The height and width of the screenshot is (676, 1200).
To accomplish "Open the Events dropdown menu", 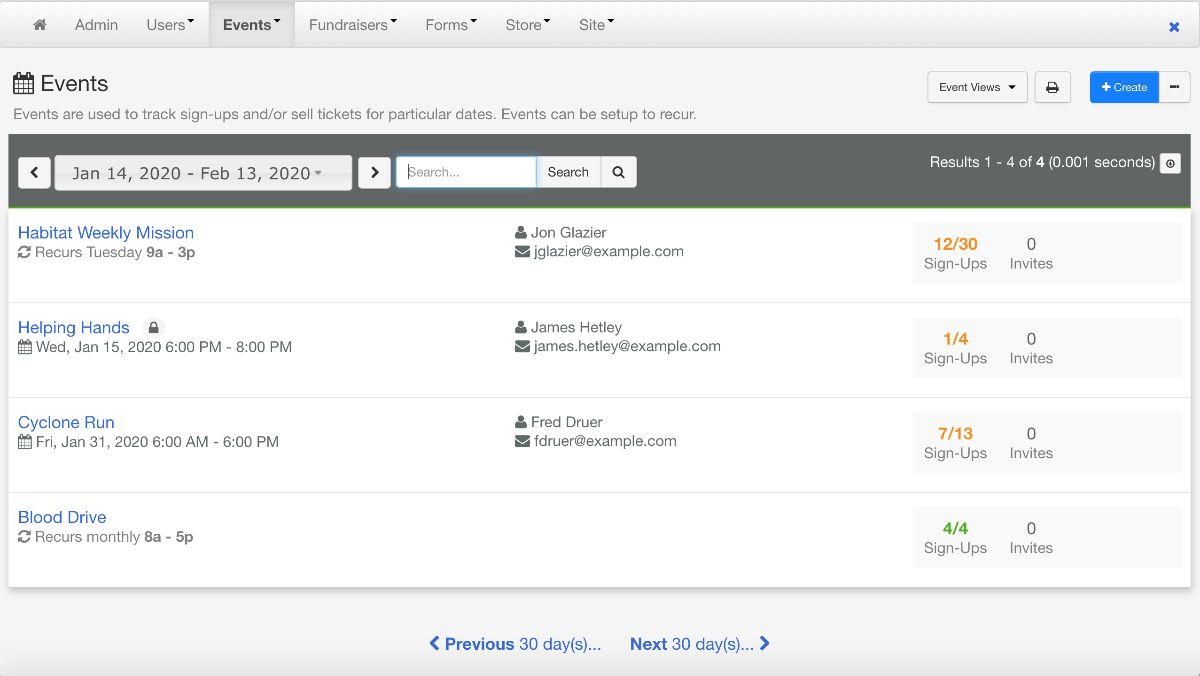I will tap(252, 25).
